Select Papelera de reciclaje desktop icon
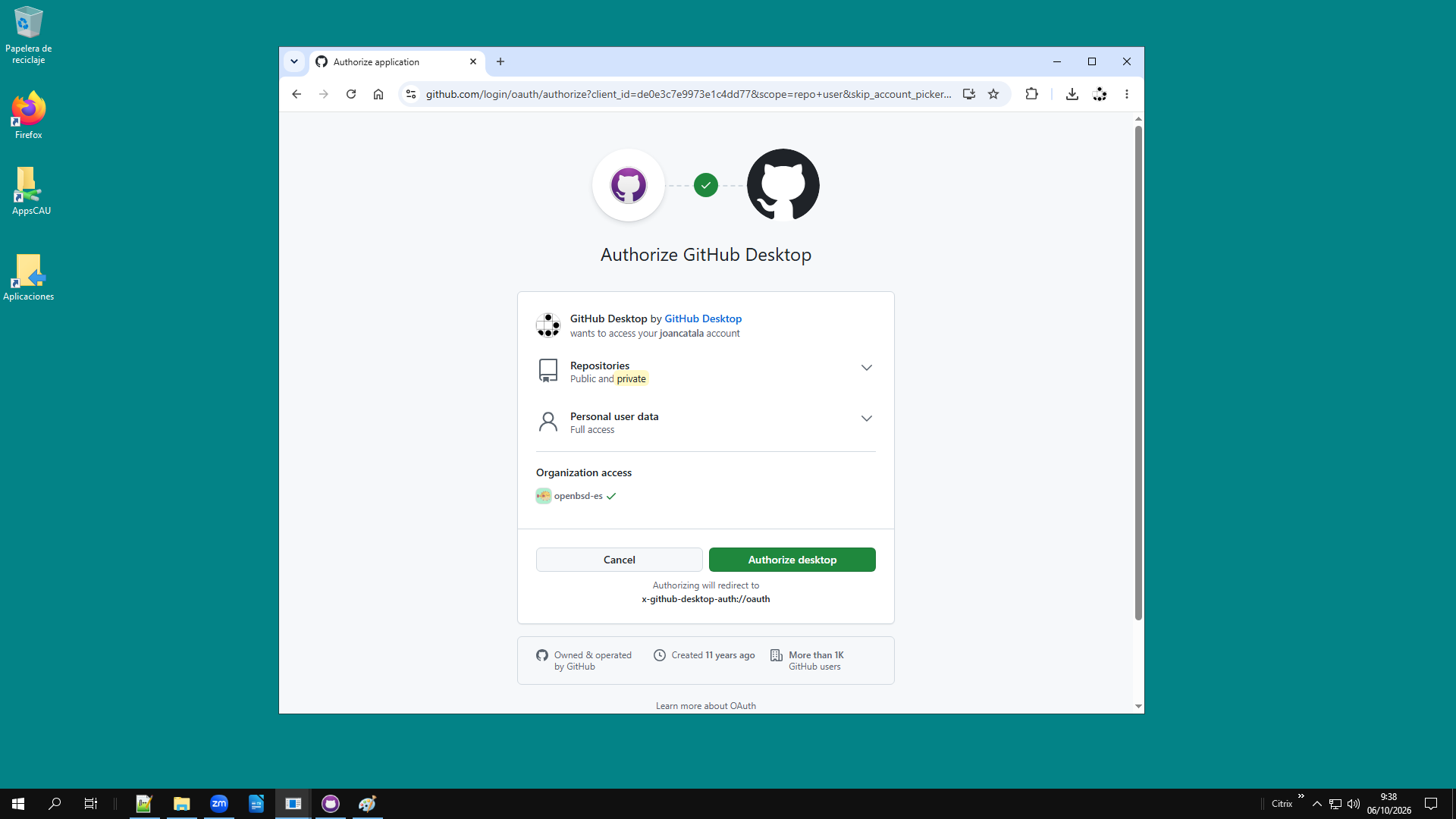The image size is (1456, 819). [x=29, y=36]
